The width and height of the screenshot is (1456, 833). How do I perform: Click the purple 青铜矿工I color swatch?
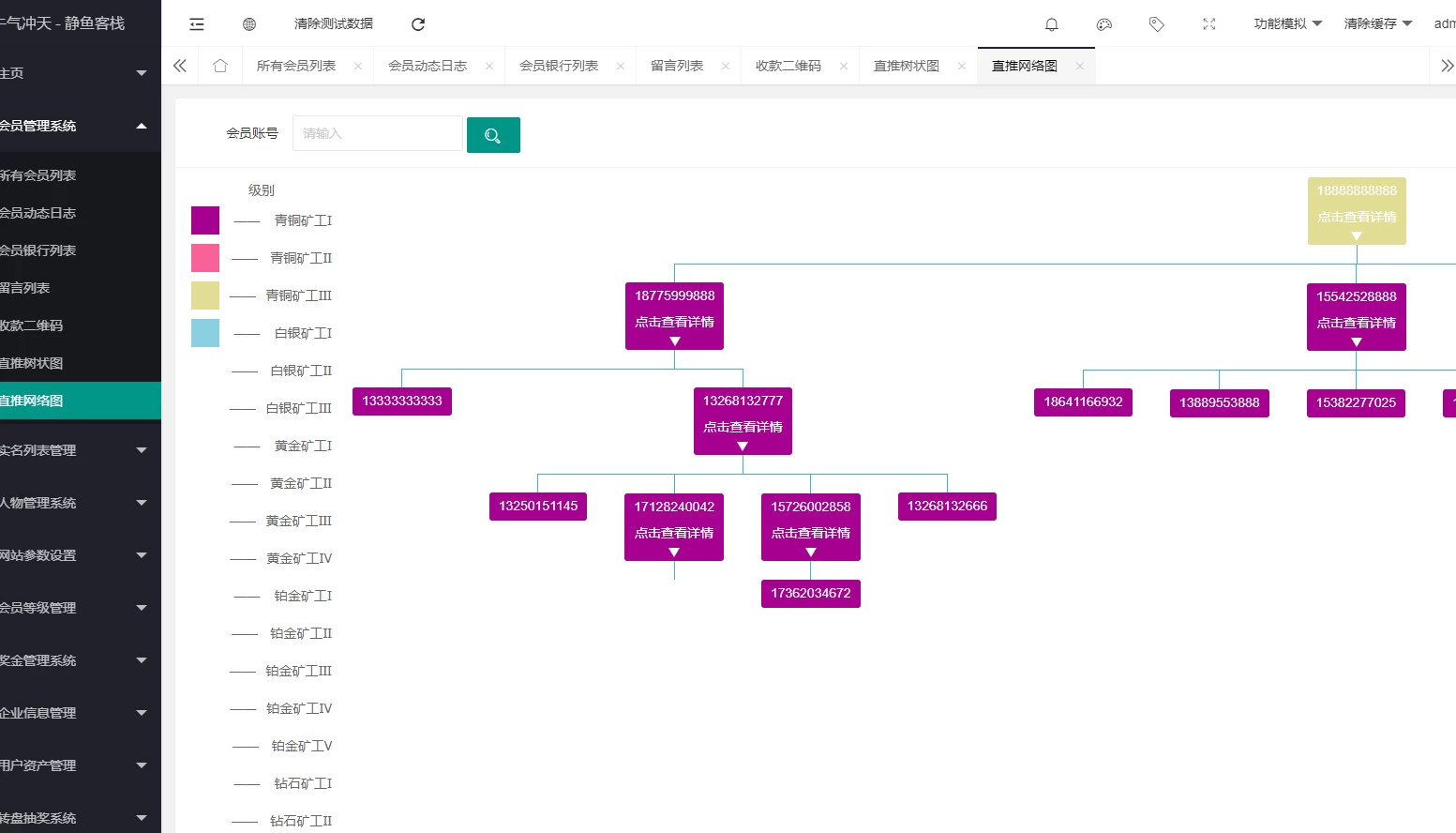205,220
